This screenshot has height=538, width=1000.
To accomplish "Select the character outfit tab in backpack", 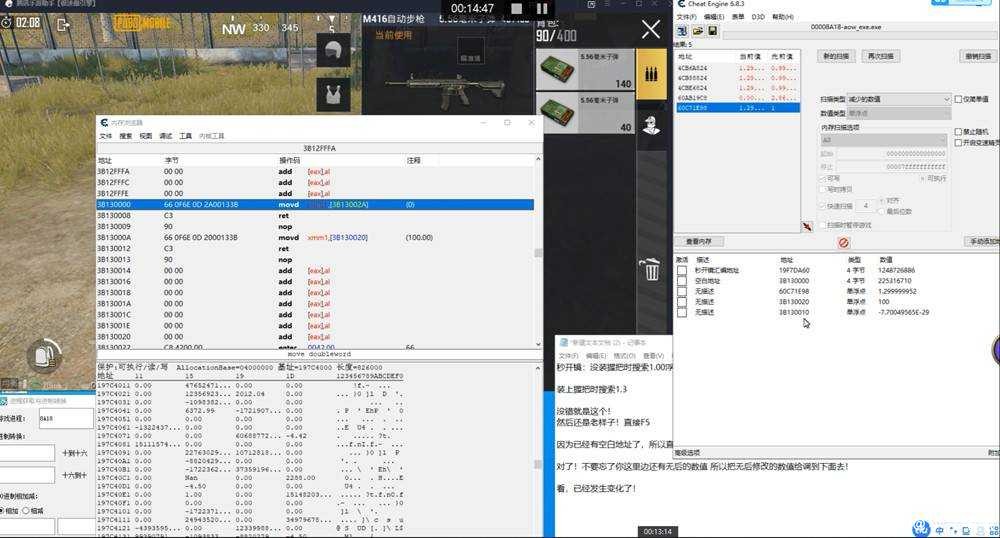I will [x=651, y=125].
